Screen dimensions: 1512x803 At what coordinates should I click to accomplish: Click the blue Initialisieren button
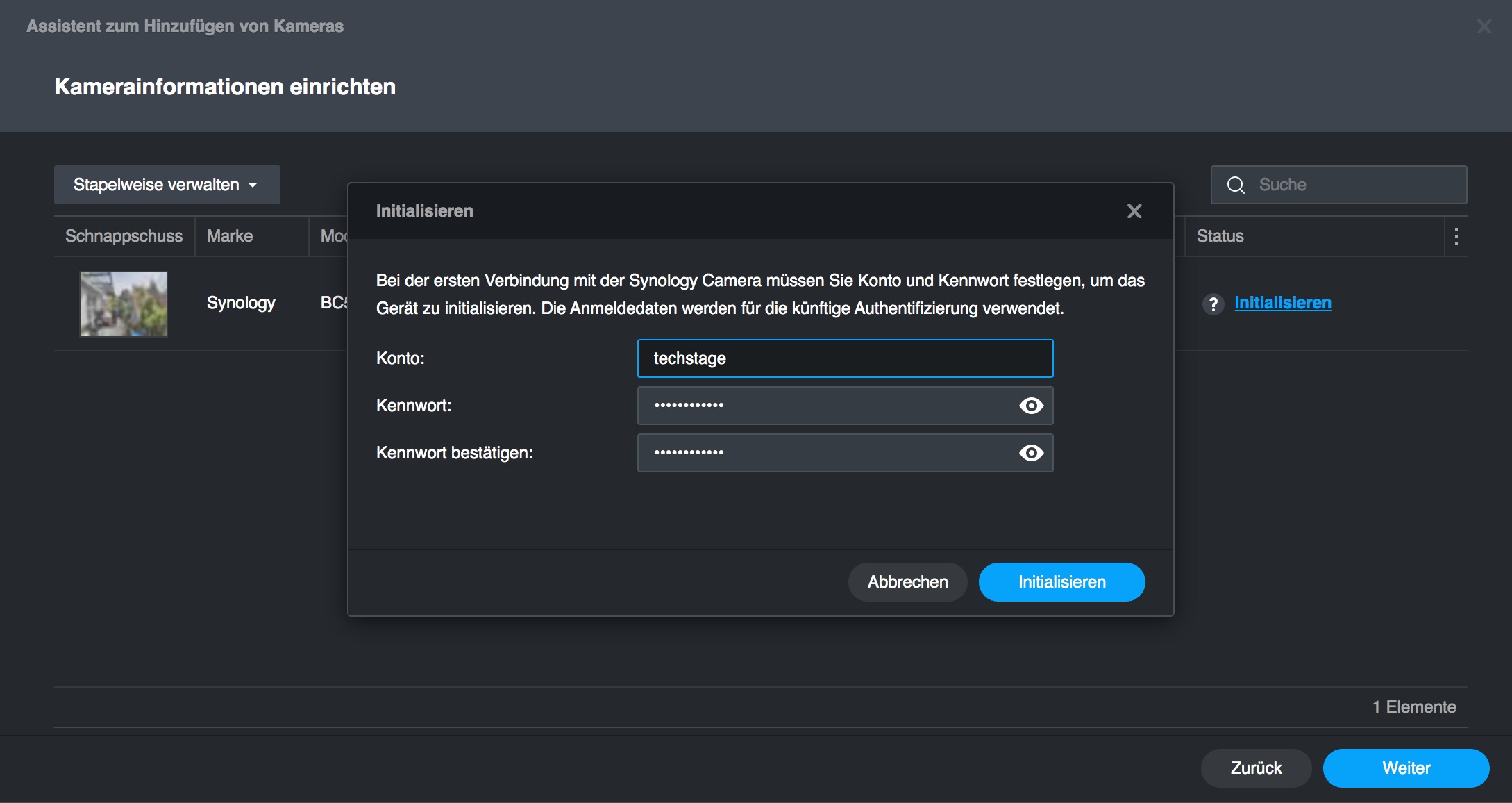tap(1061, 582)
